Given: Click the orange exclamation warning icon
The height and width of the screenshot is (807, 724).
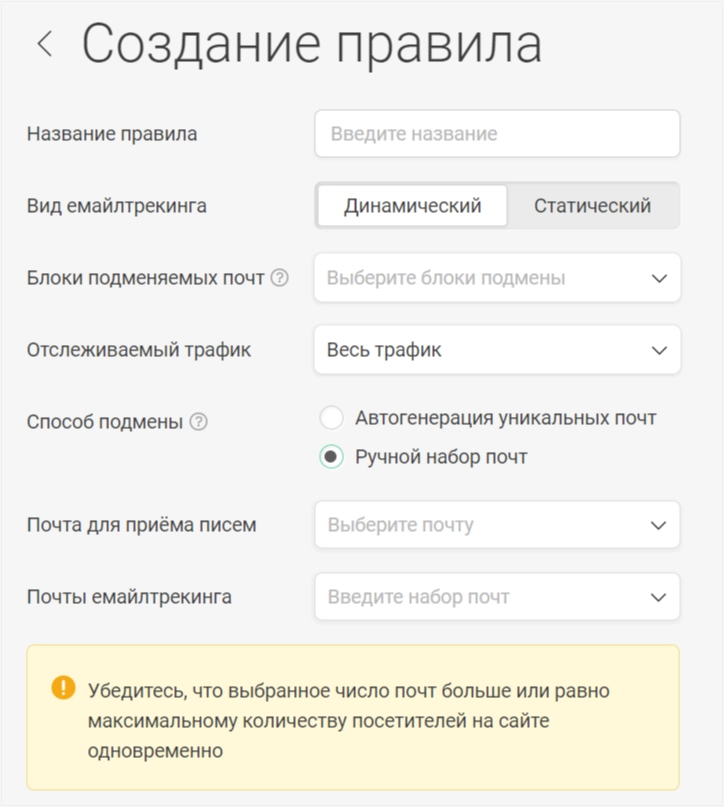Looking at the screenshot, I should click(x=63, y=688).
